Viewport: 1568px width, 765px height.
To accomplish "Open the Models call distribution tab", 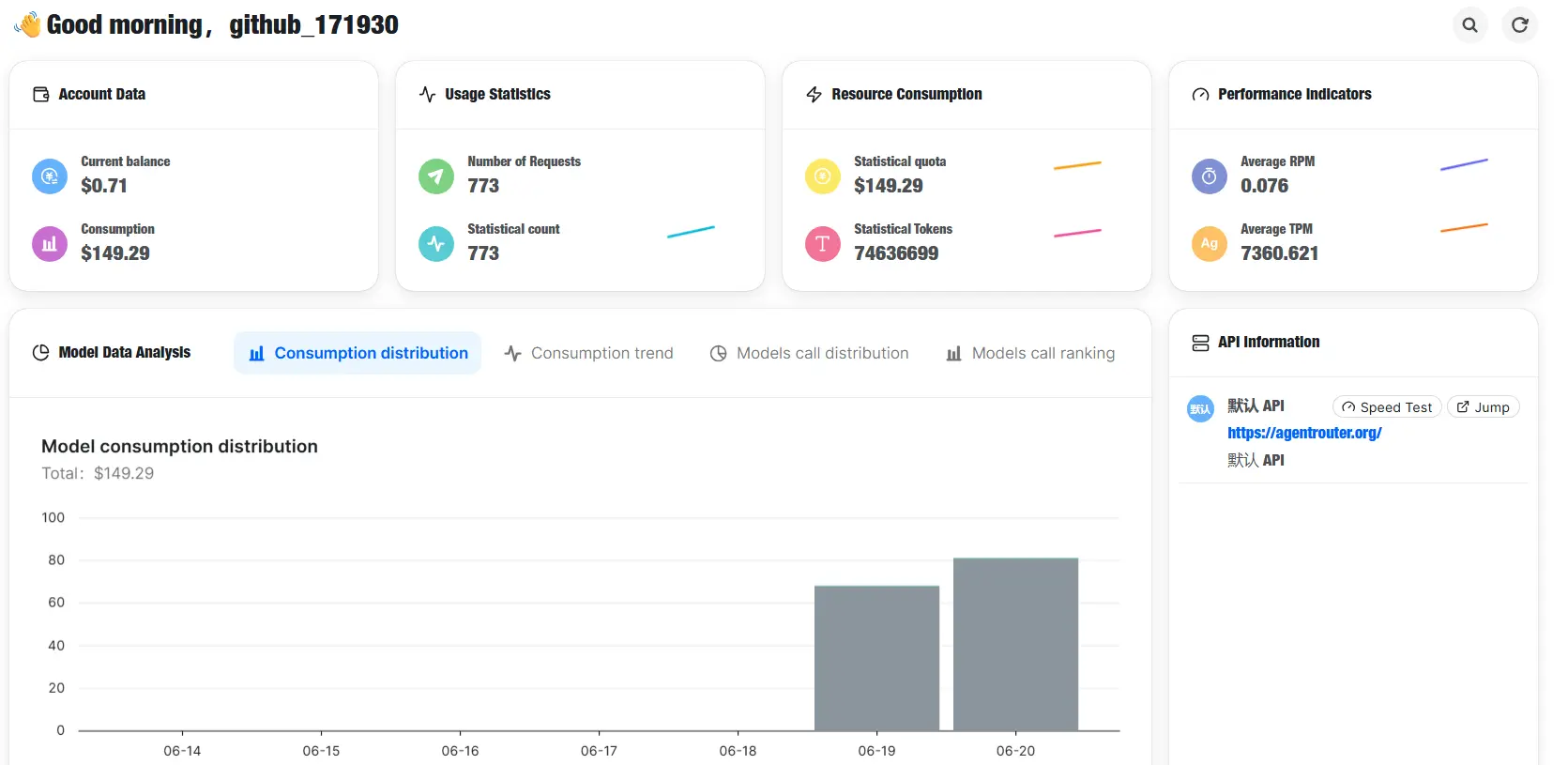I will [809, 353].
